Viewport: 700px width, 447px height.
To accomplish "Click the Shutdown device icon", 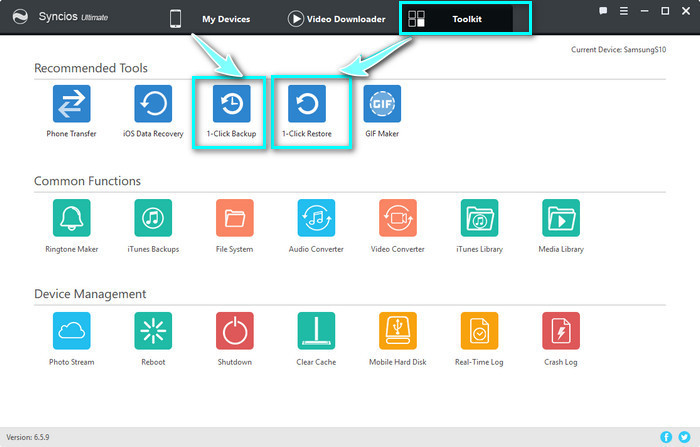I will [x=235, y=330].
